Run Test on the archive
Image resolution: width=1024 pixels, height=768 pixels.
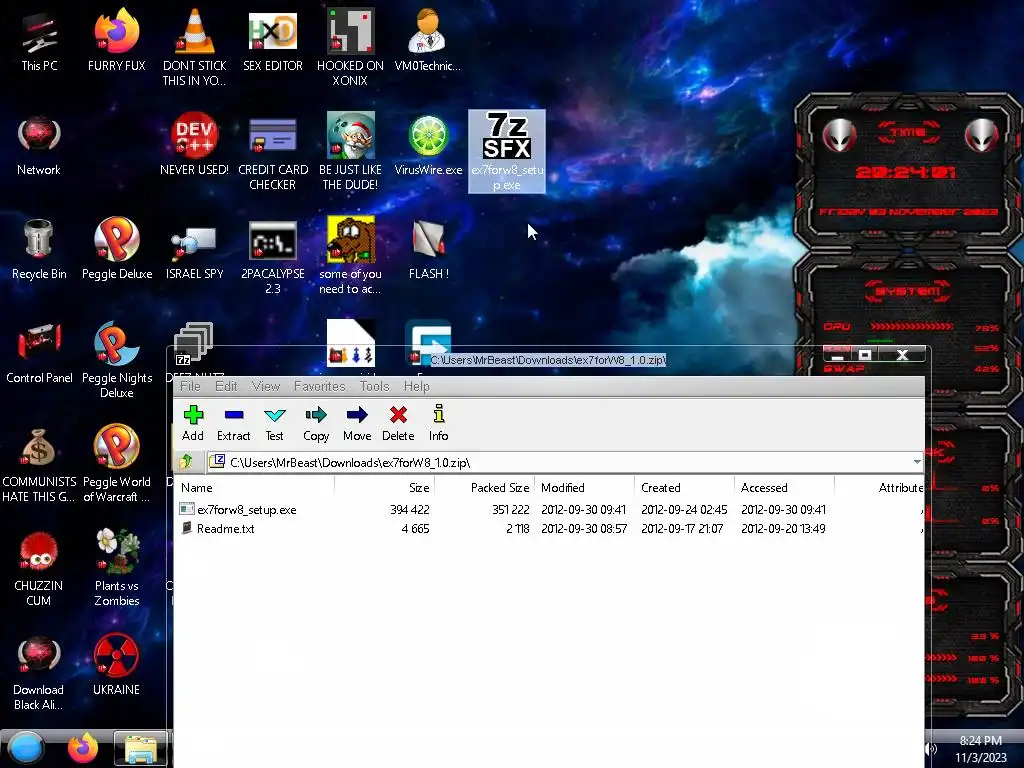[274, 423]
